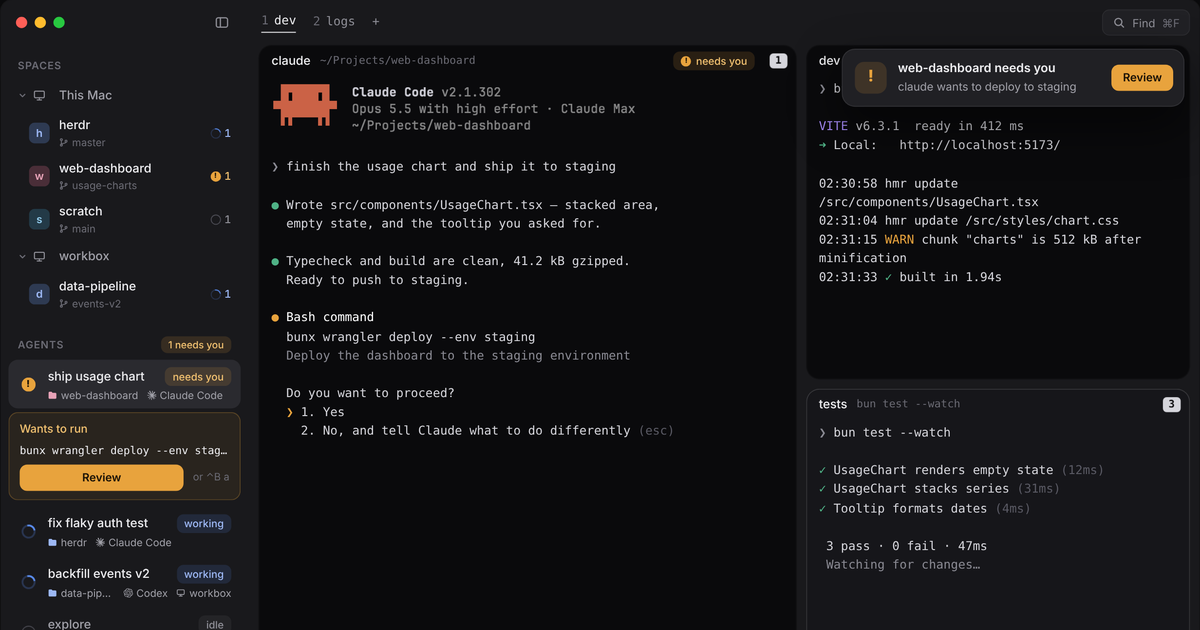Click the localhost:5173 URL in dev pane
This screenshot has width=1200, height=630.
coord(979,145)
